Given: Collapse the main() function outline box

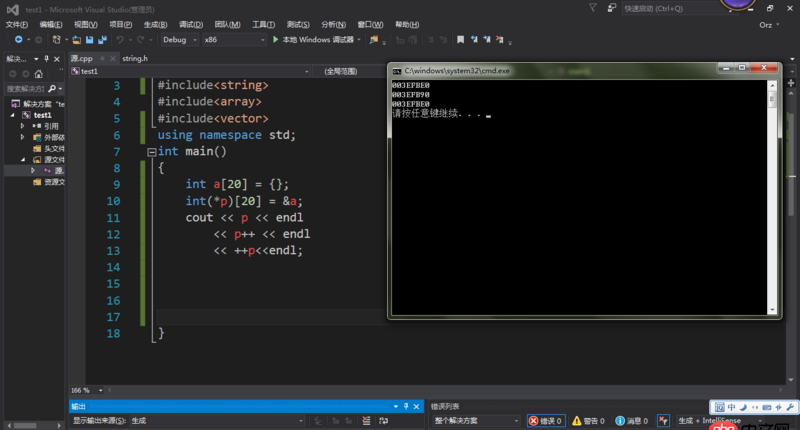Looking at the screenshot, I should point(152,152).
